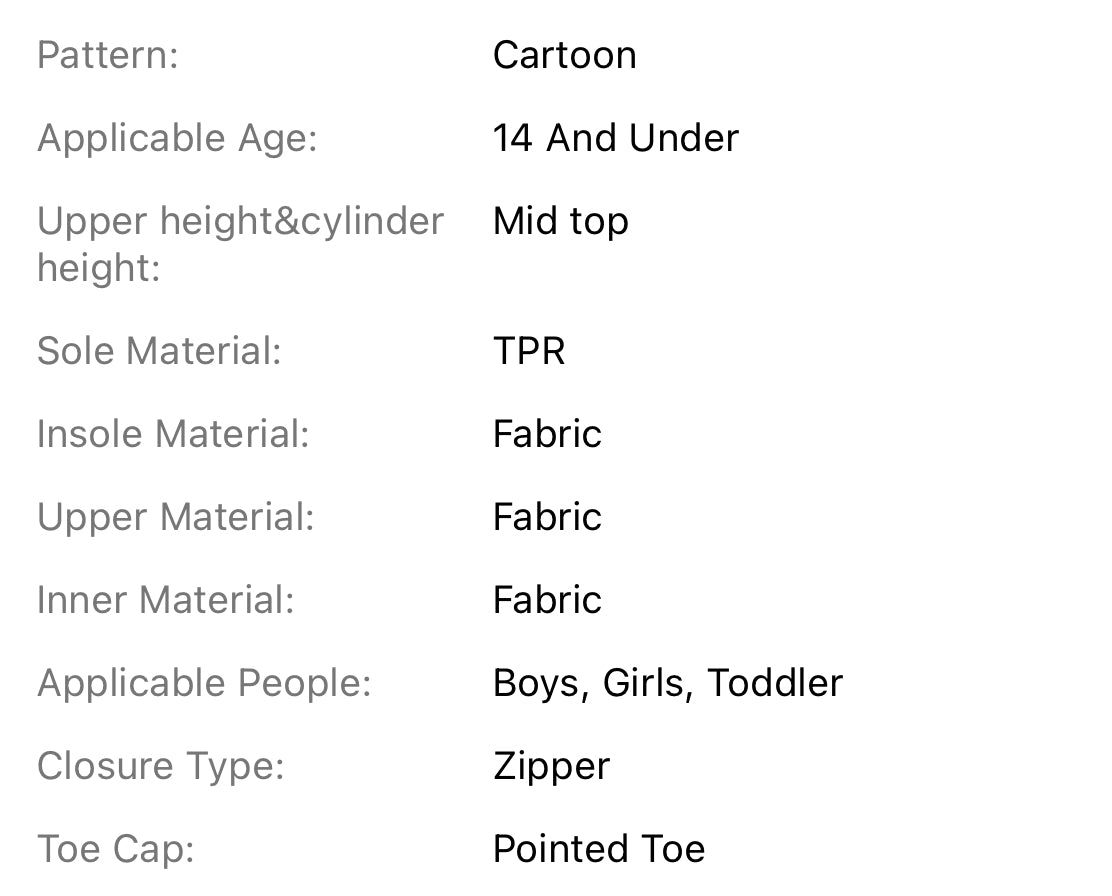Click the Pointed Toe value
The height and width of the screenshot is (896, 1112).
point(599,849)
